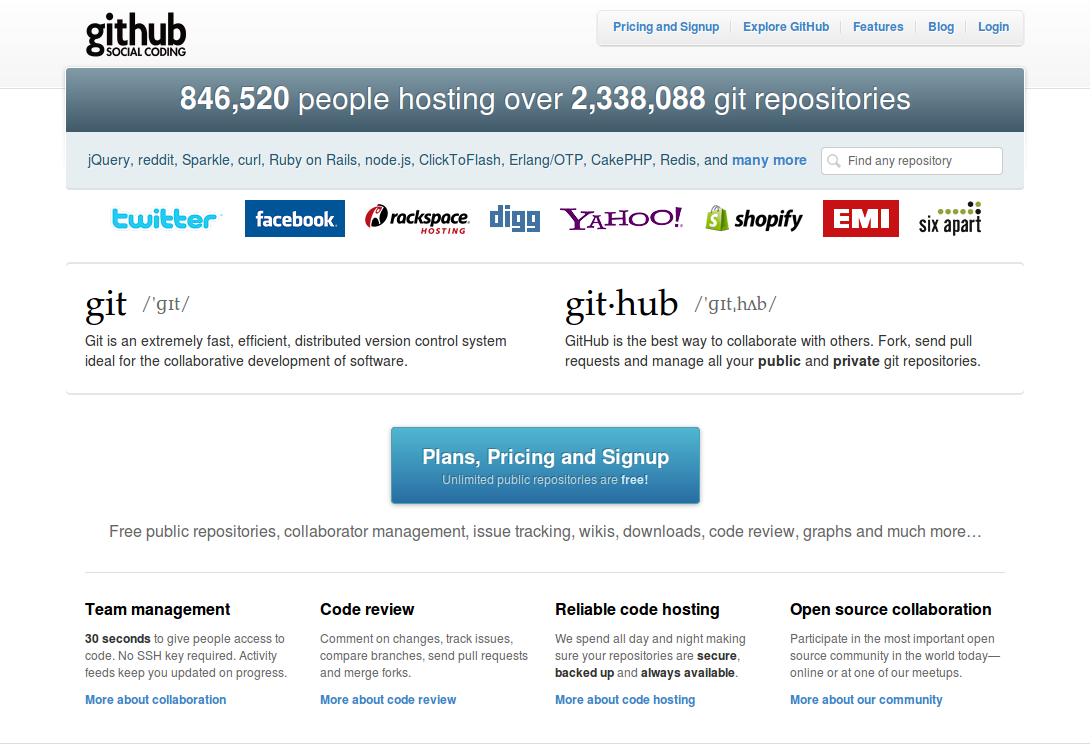Click the 'GitHub is the best way' description
The width and height of the screenshot is (1090, 744).
(x=772, y=351)
